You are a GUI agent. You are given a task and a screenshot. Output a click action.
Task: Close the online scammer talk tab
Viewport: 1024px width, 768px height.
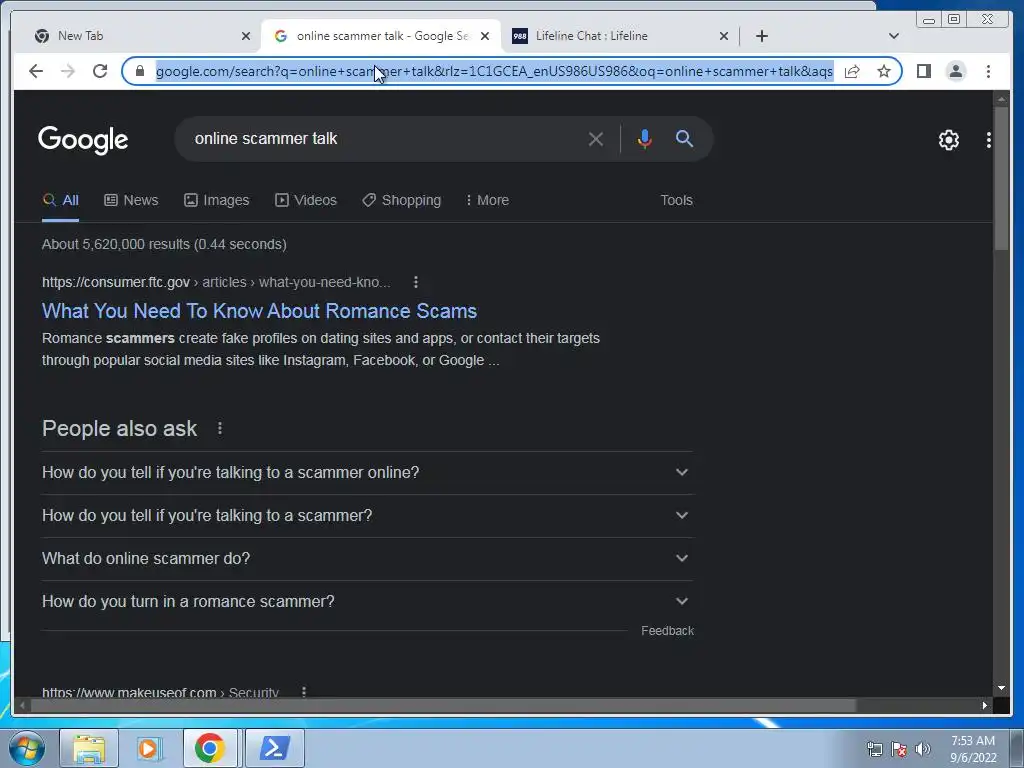coord(485,36)
